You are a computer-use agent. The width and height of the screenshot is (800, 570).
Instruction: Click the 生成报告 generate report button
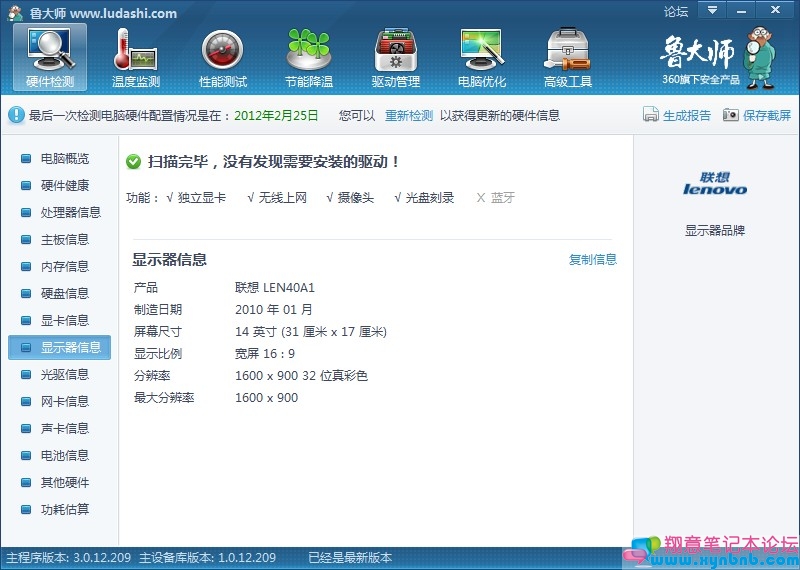click(677, 115)
